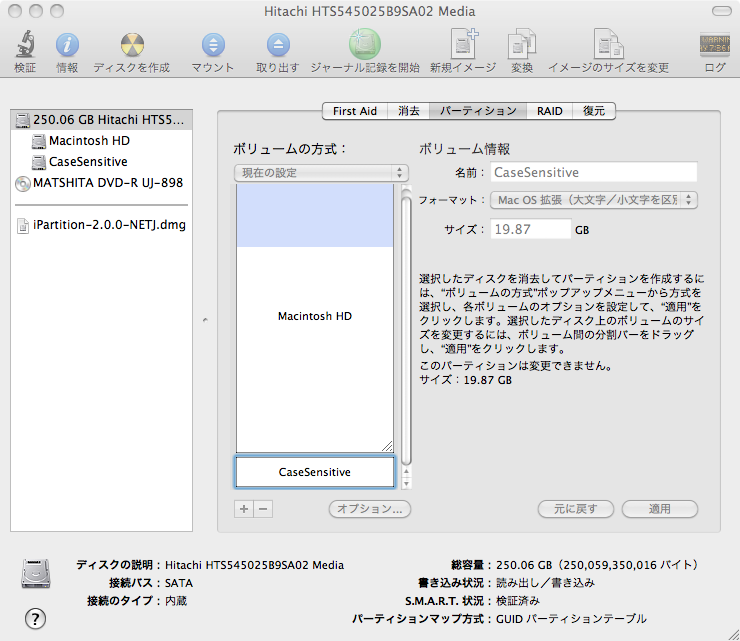Select the CaseSensitive partition block
Image resolution: width=740 pixels, height=641 pixels.
point(315,472)
